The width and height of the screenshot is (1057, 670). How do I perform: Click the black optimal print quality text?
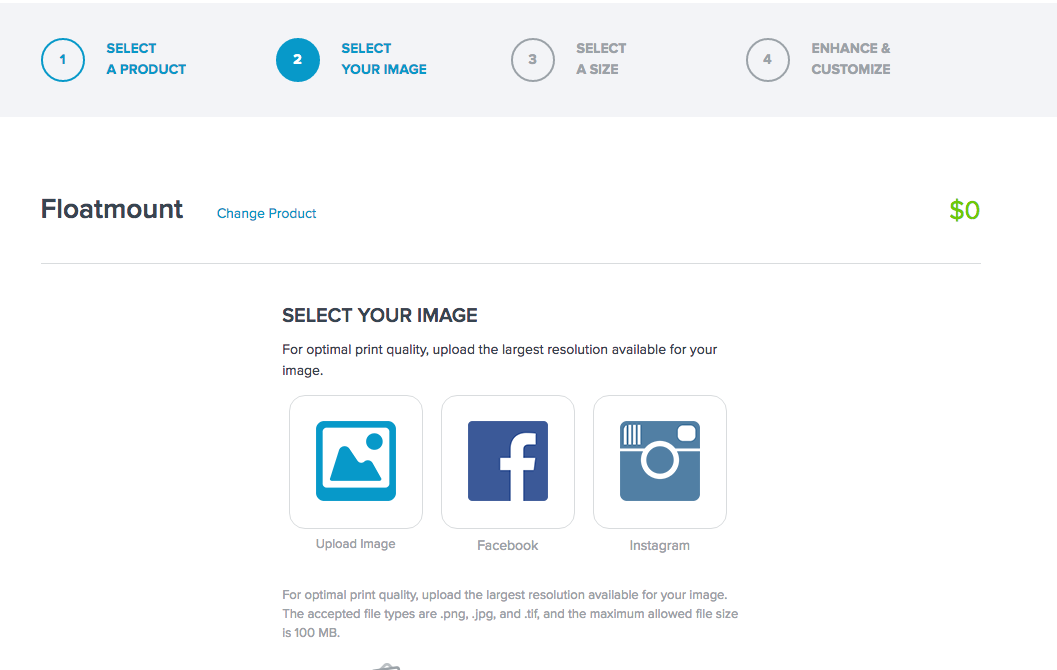pyautogui.click(x=500, y=359)
